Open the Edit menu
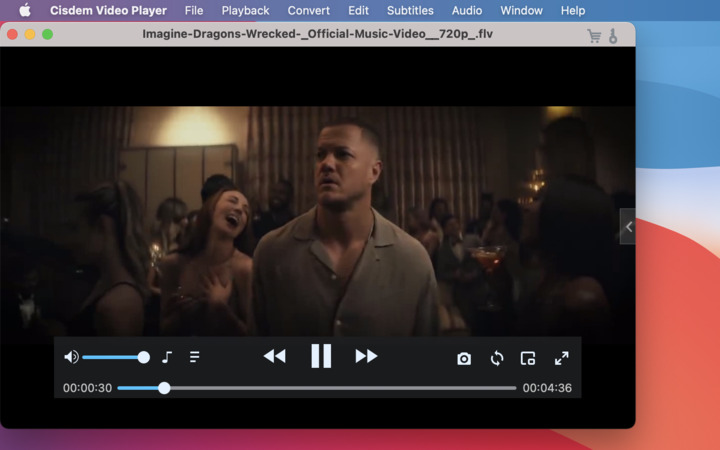Screen dimensions: 720x450 click(x=358, y=11)
